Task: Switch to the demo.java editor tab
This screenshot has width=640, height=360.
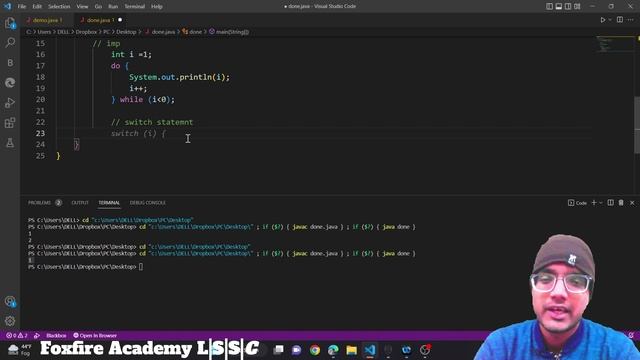Action: coord(47,20)
